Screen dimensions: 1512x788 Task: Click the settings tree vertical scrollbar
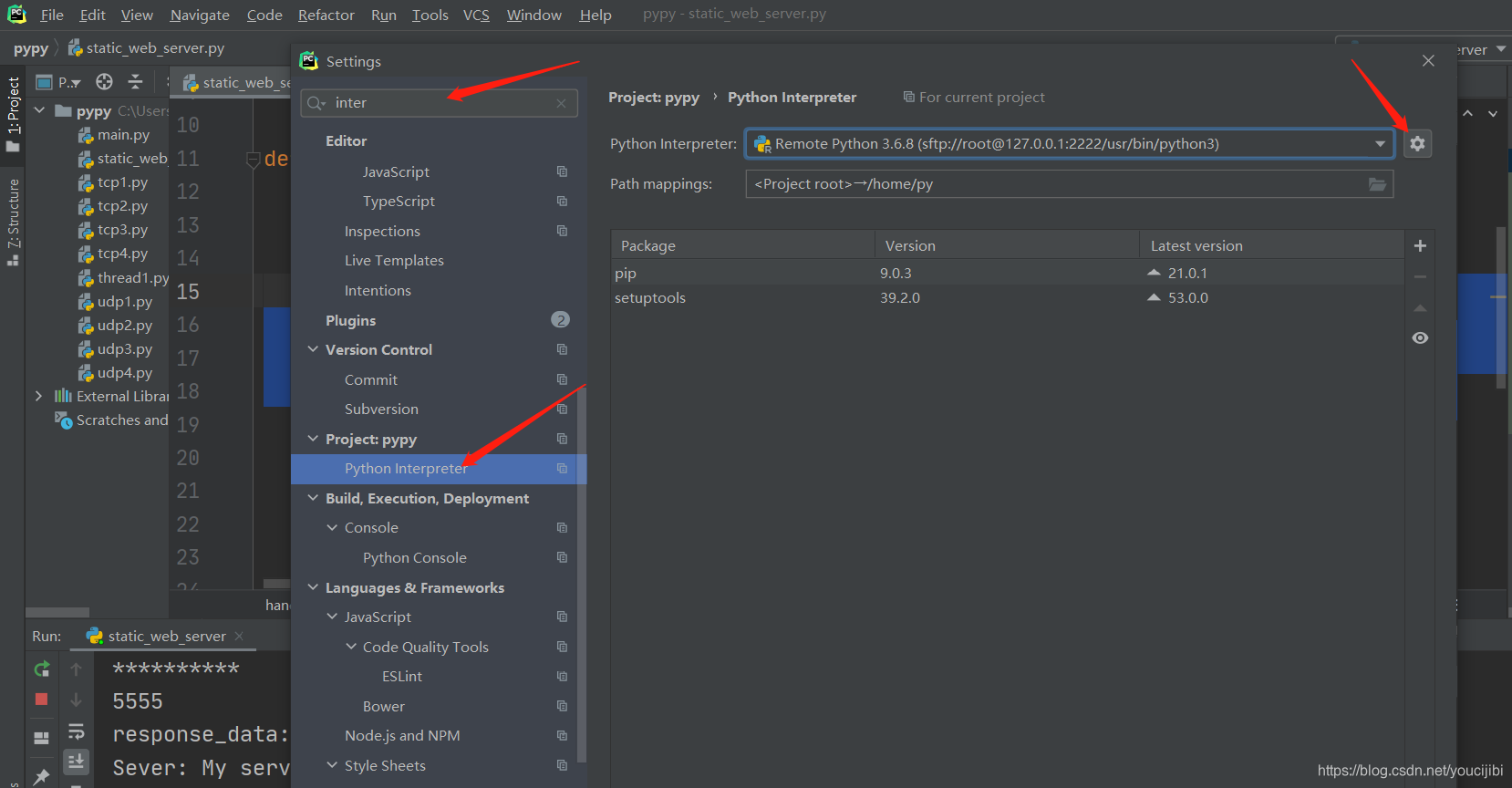coord(582,575)
